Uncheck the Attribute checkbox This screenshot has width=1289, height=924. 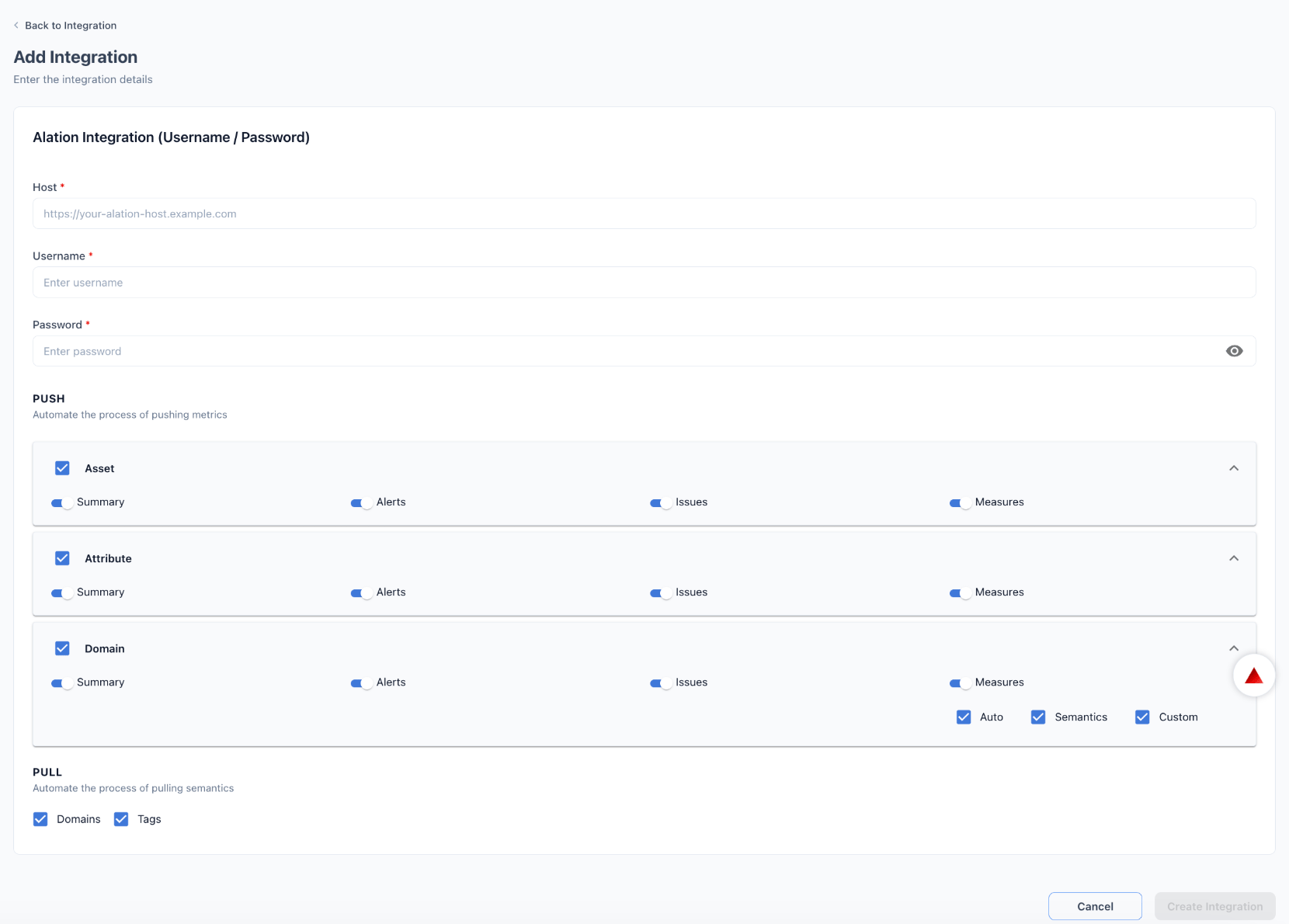pos(62,558)
